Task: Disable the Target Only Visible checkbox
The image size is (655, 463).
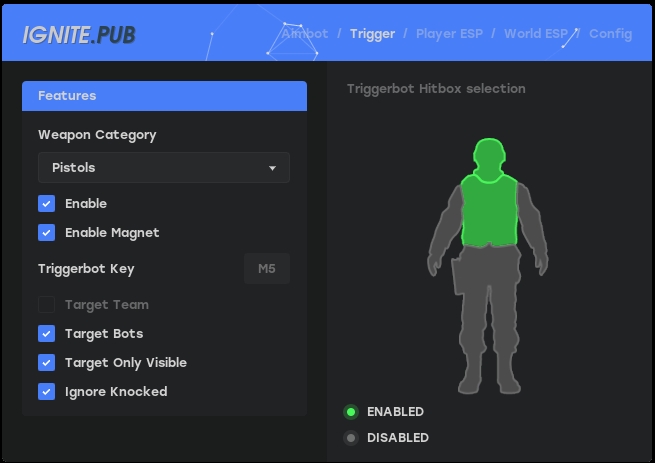Action: 46,363
